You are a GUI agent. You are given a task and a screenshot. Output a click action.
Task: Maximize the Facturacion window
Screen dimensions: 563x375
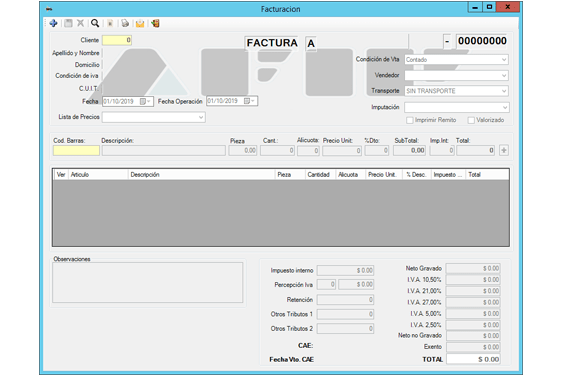click(x=489, y=7)
